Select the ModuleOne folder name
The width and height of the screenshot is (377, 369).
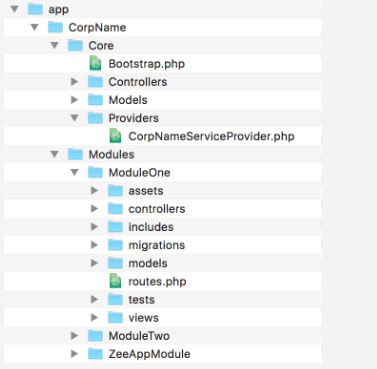point(139,172)
